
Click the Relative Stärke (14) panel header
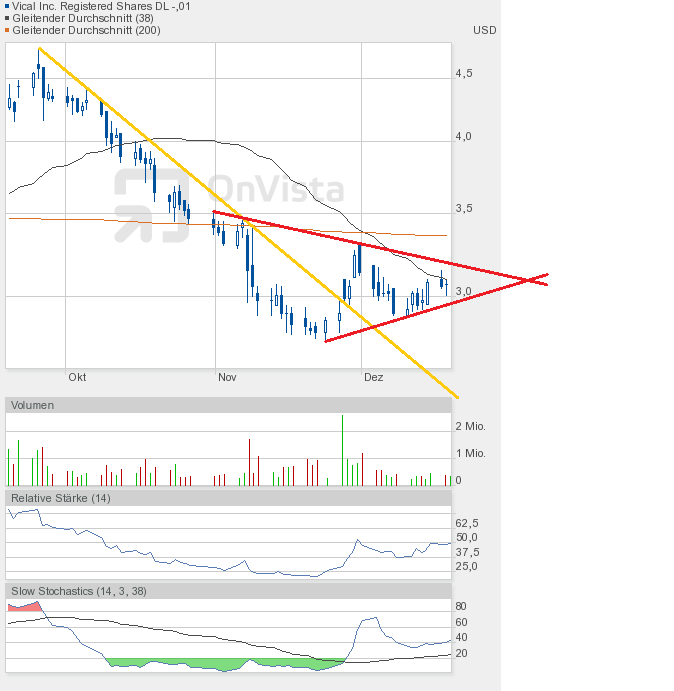pyautogui.click(x=228, y=498)
